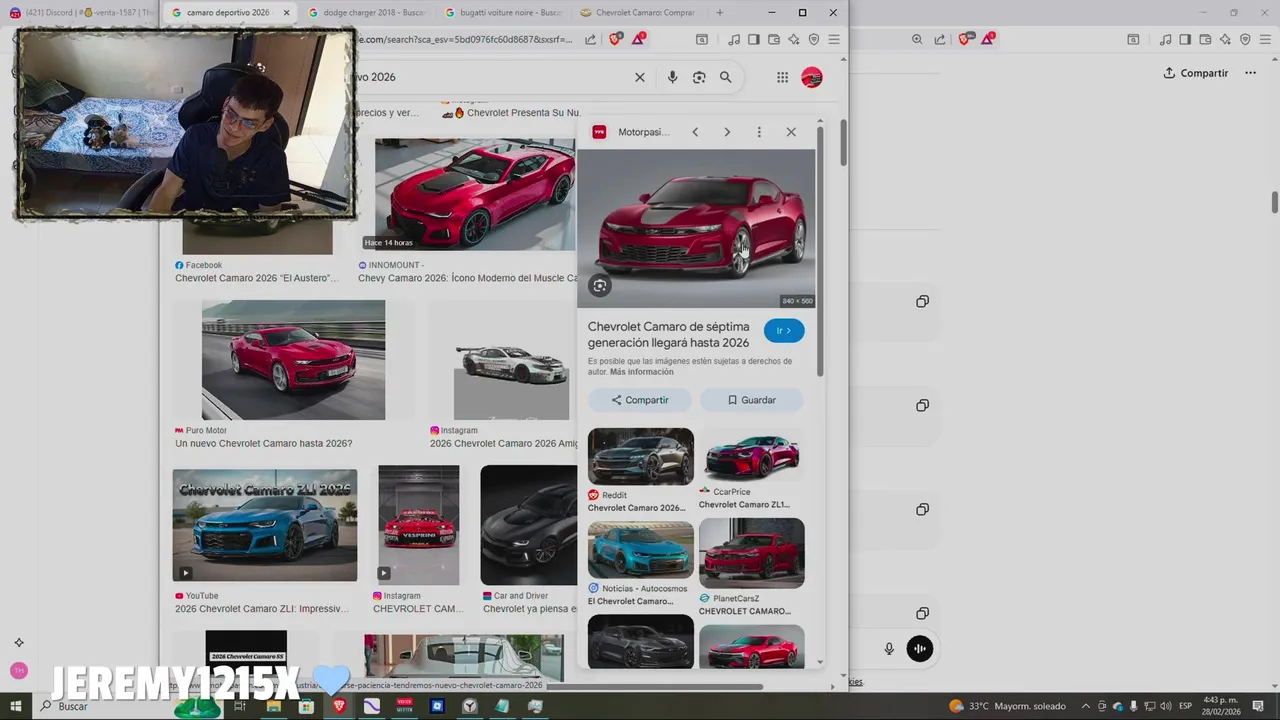Open the Google apps grid

click(782, 77)
